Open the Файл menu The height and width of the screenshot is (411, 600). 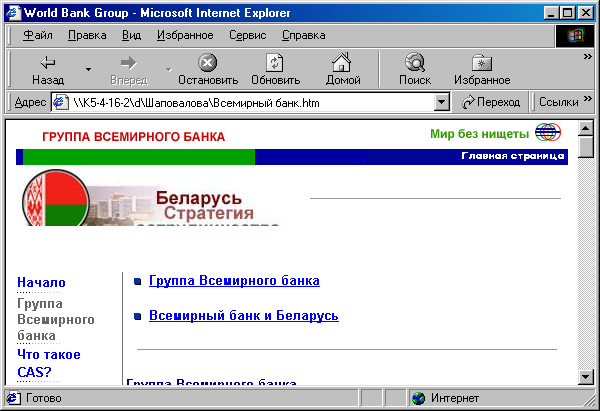tap(38, 35)
